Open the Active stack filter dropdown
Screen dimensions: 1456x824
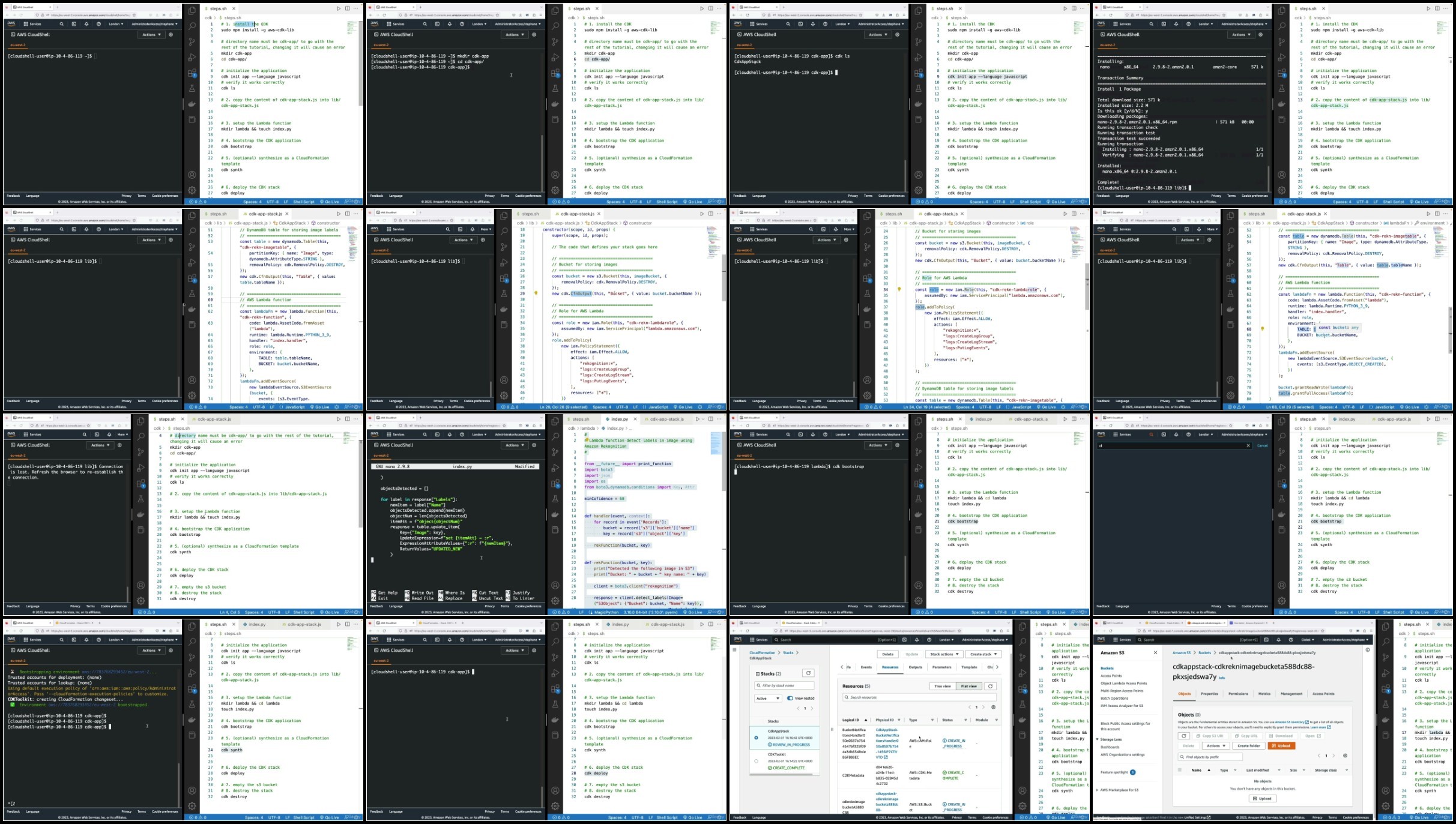(768, 698)
